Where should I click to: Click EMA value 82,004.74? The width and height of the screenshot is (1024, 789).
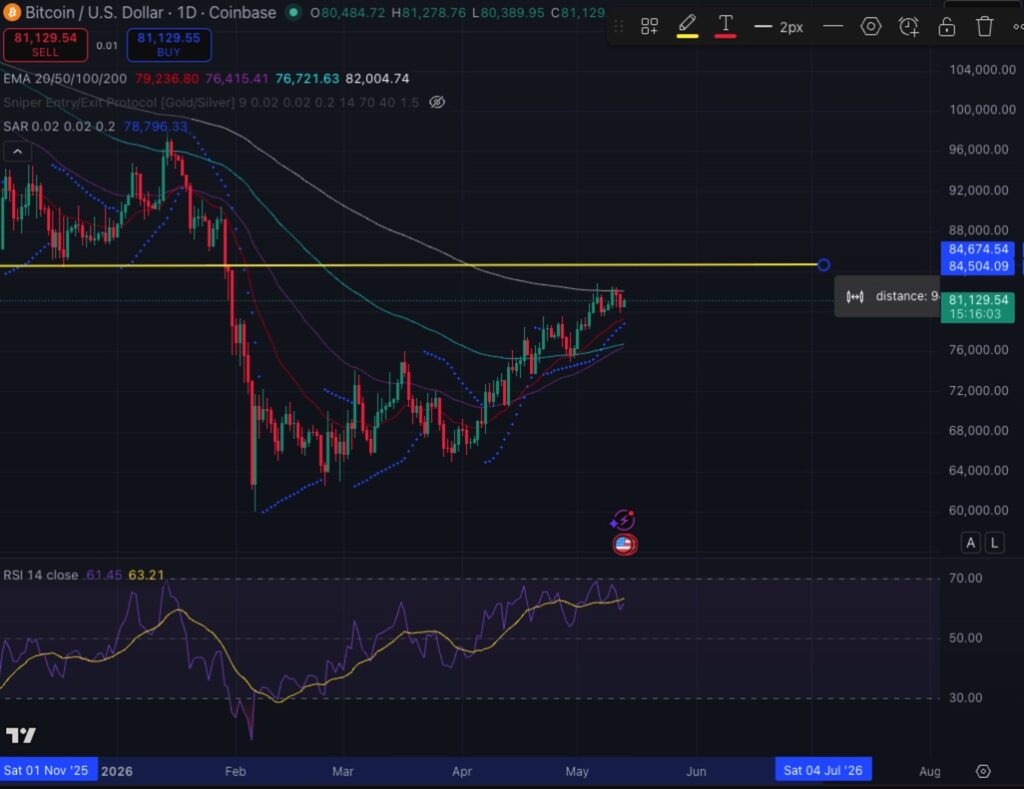tap(377, 78)
